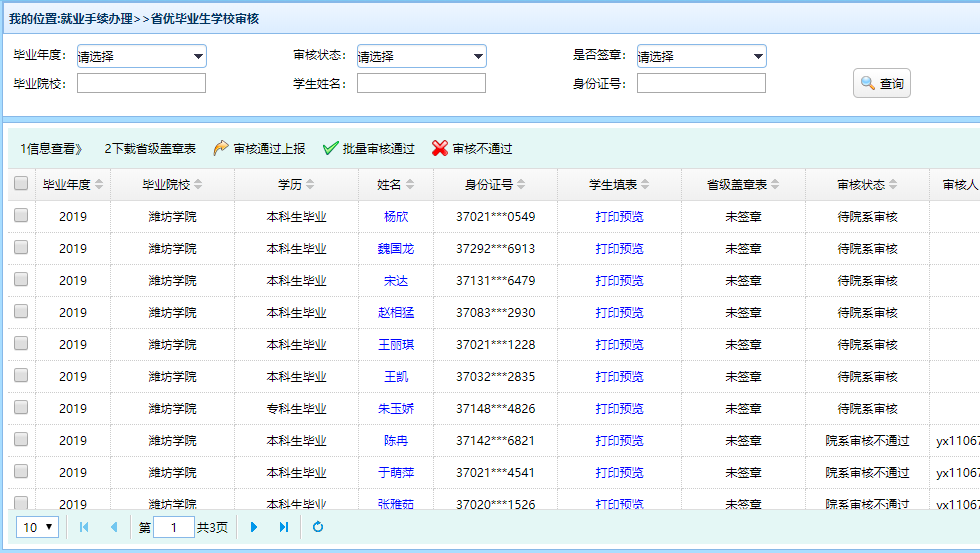Click the red X reject icon
The width and height of the screenshot is (980, 553).
(x=440, y=149)
